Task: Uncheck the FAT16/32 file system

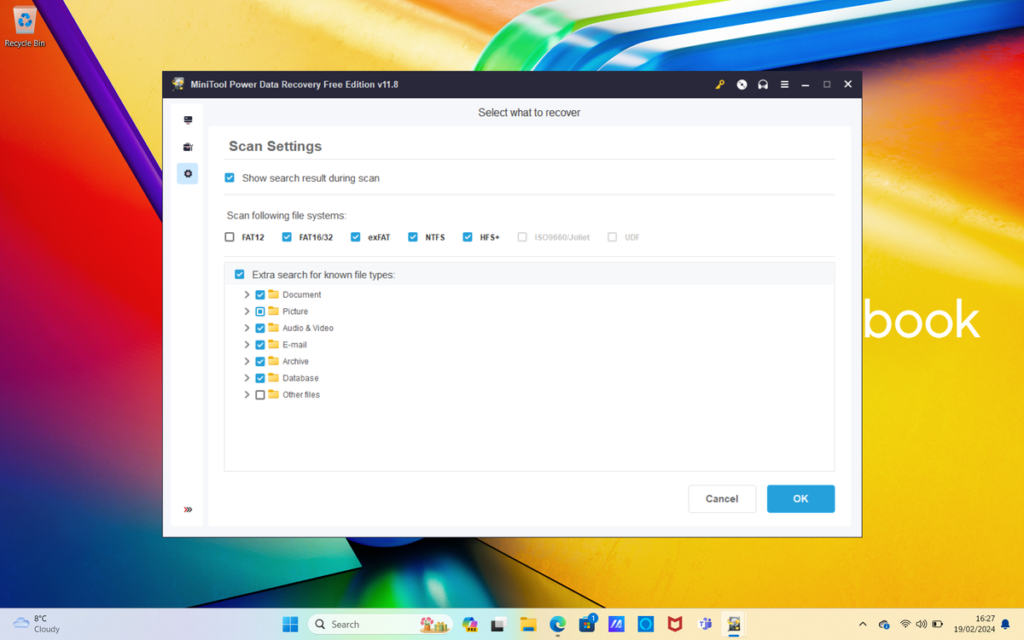Action: tap(287, 237)
